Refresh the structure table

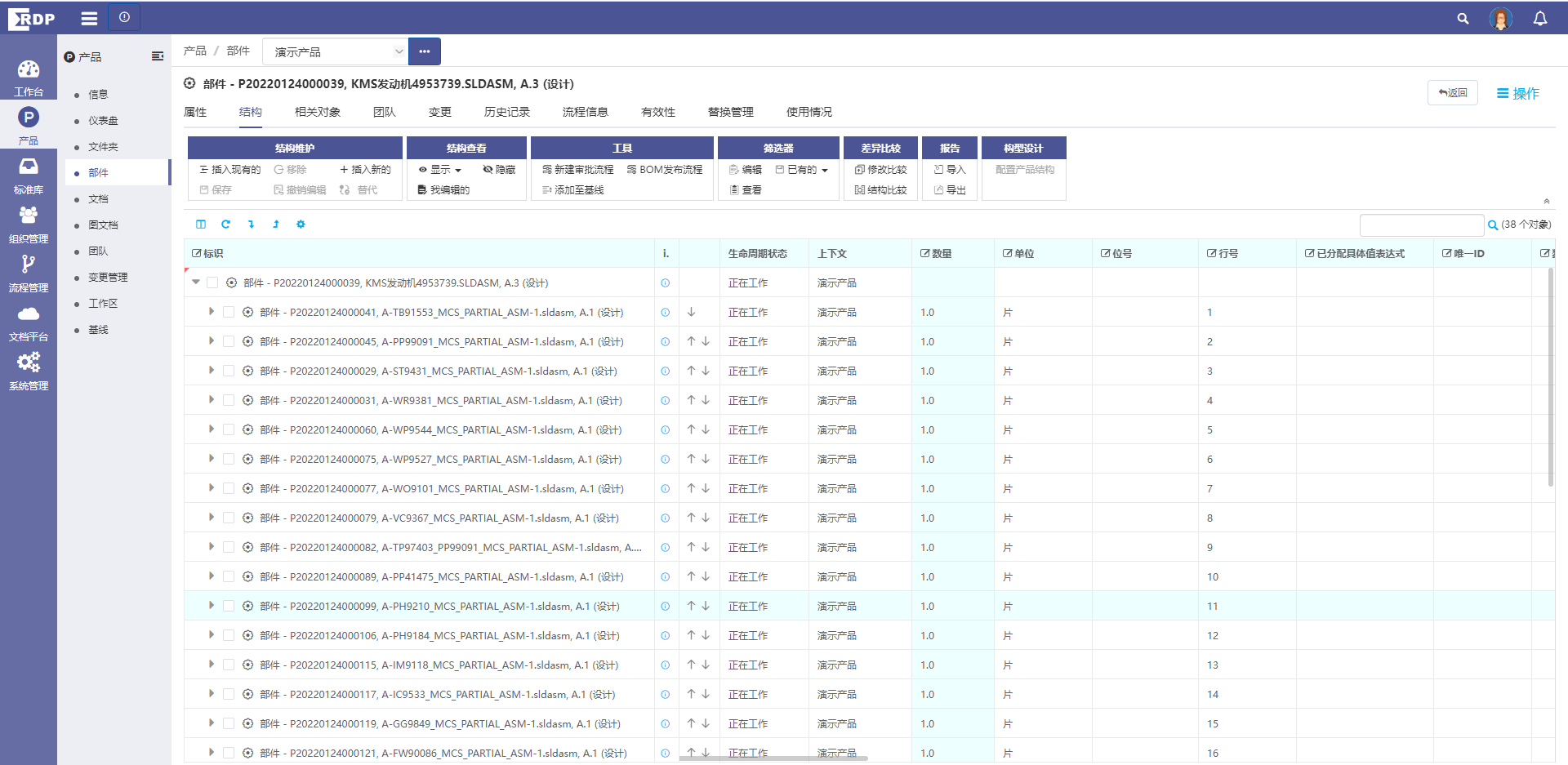coord(225,224)
